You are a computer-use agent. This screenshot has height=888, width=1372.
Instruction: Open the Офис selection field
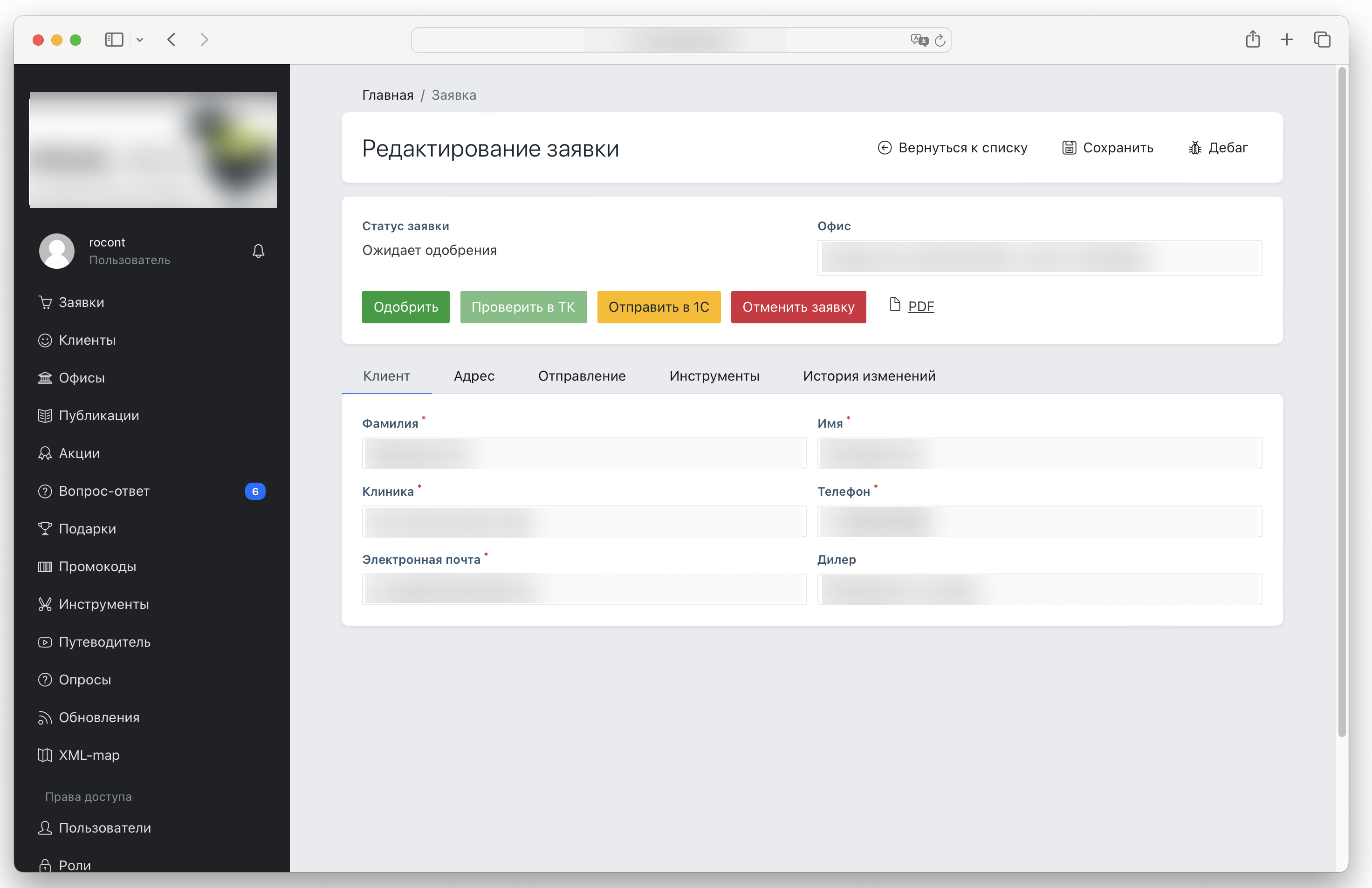pyautogui.click(x=1039, y=258)
